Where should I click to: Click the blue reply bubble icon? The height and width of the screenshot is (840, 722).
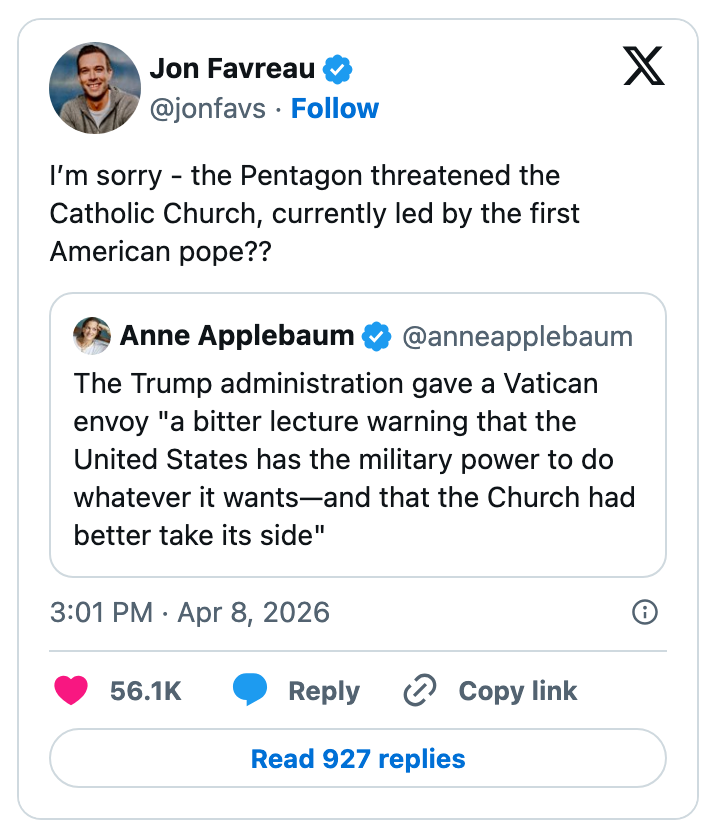[250, 691]
